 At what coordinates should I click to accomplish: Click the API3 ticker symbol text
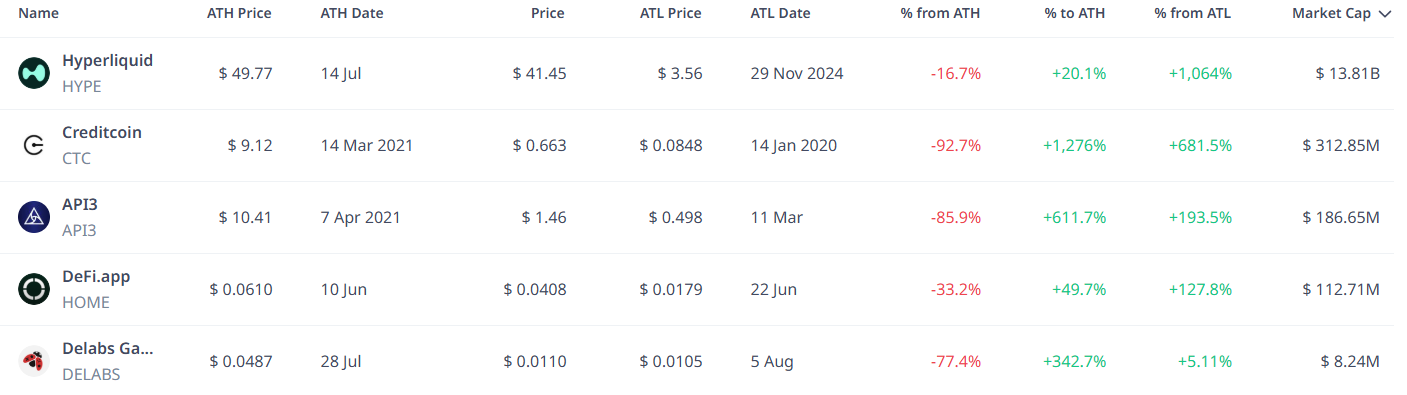pos(79,230)
